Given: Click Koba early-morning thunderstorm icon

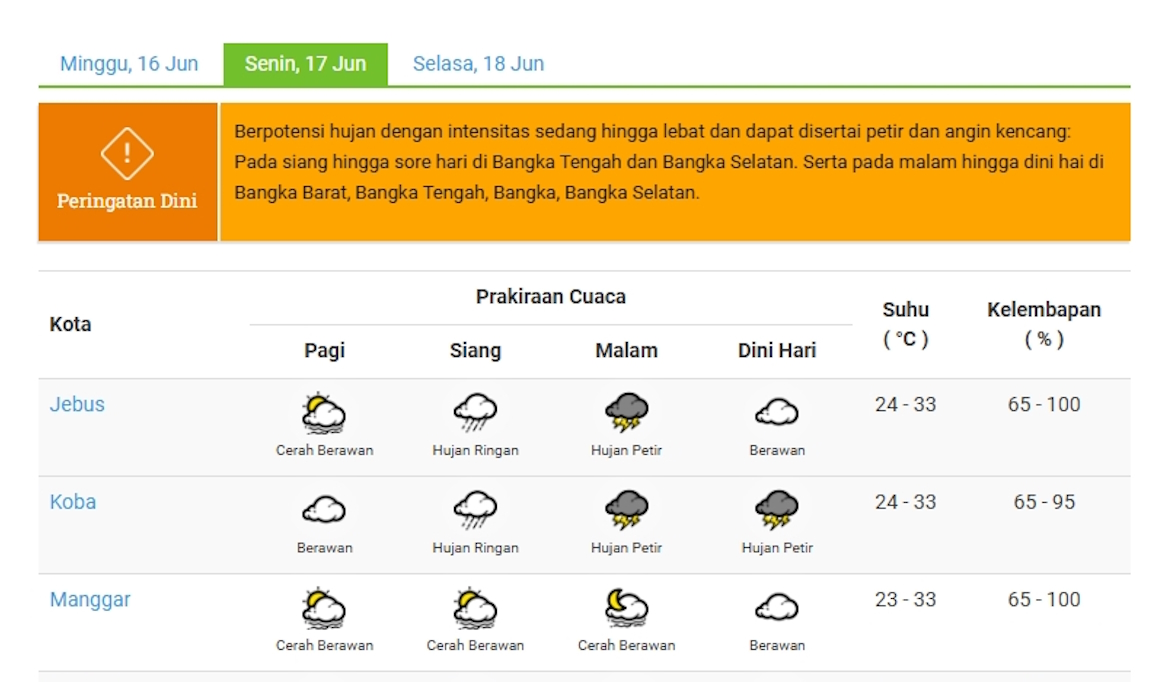Looking at the screenshot, I should (777, 510).
